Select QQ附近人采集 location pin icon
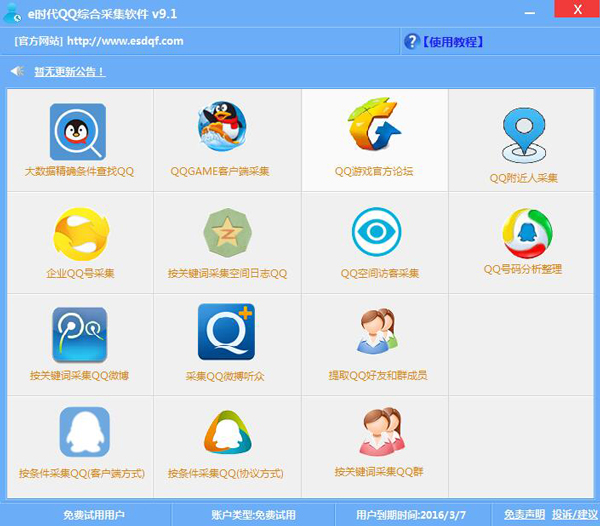The height and width of the screenshot is (526, 600). coord(524,136)
